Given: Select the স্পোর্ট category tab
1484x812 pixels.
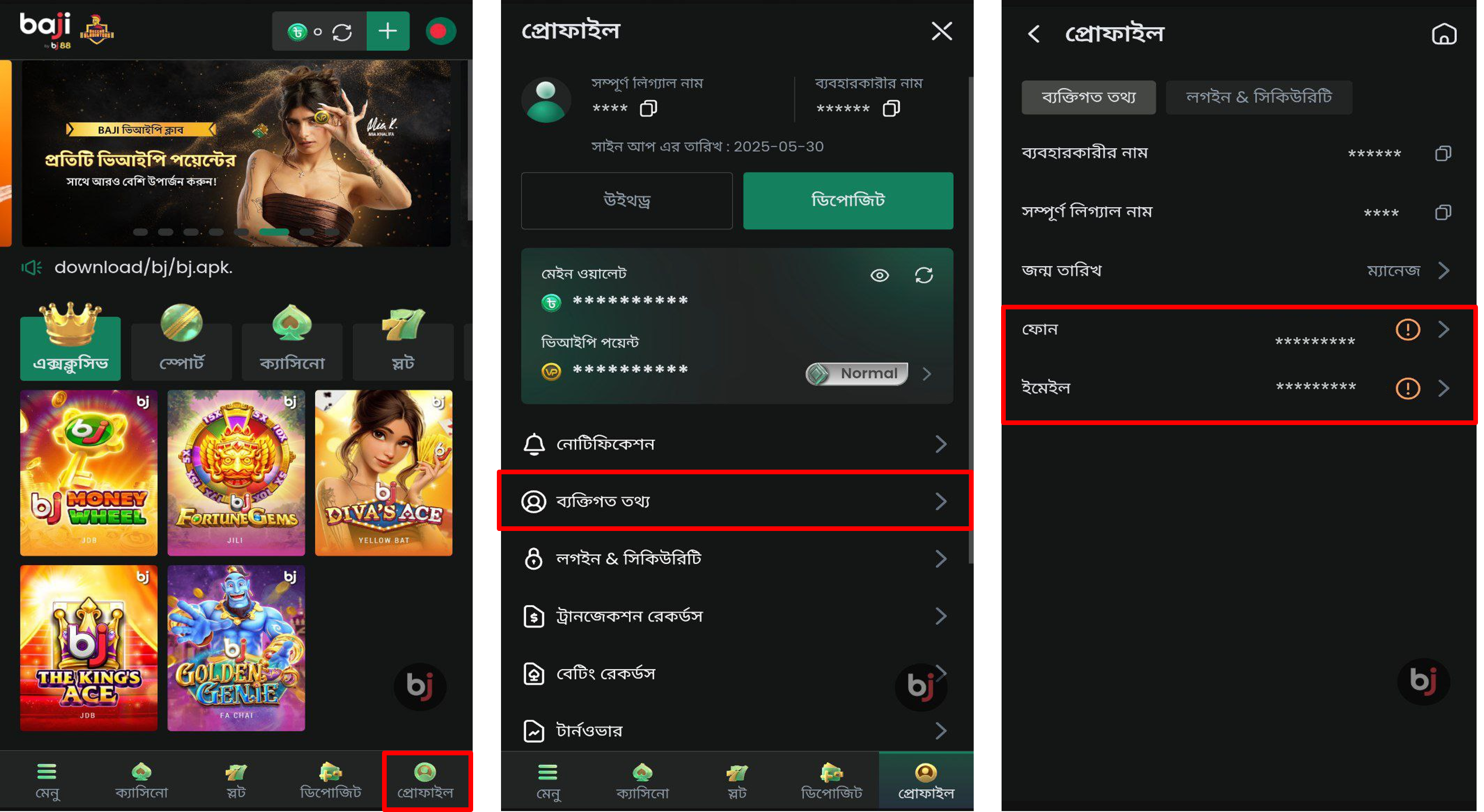Looking at the screenshot, I should (181, 343).
